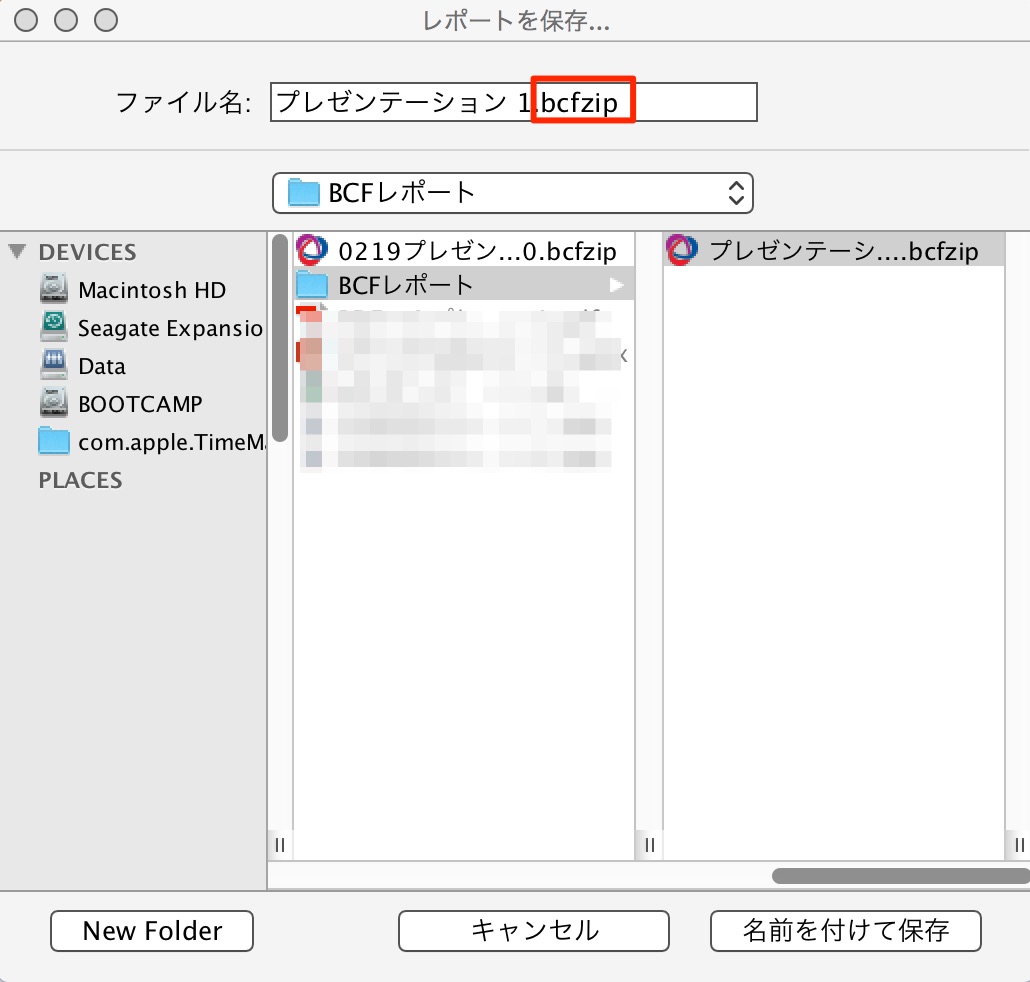Choose the BOOTCAMP drive icon

53,403
